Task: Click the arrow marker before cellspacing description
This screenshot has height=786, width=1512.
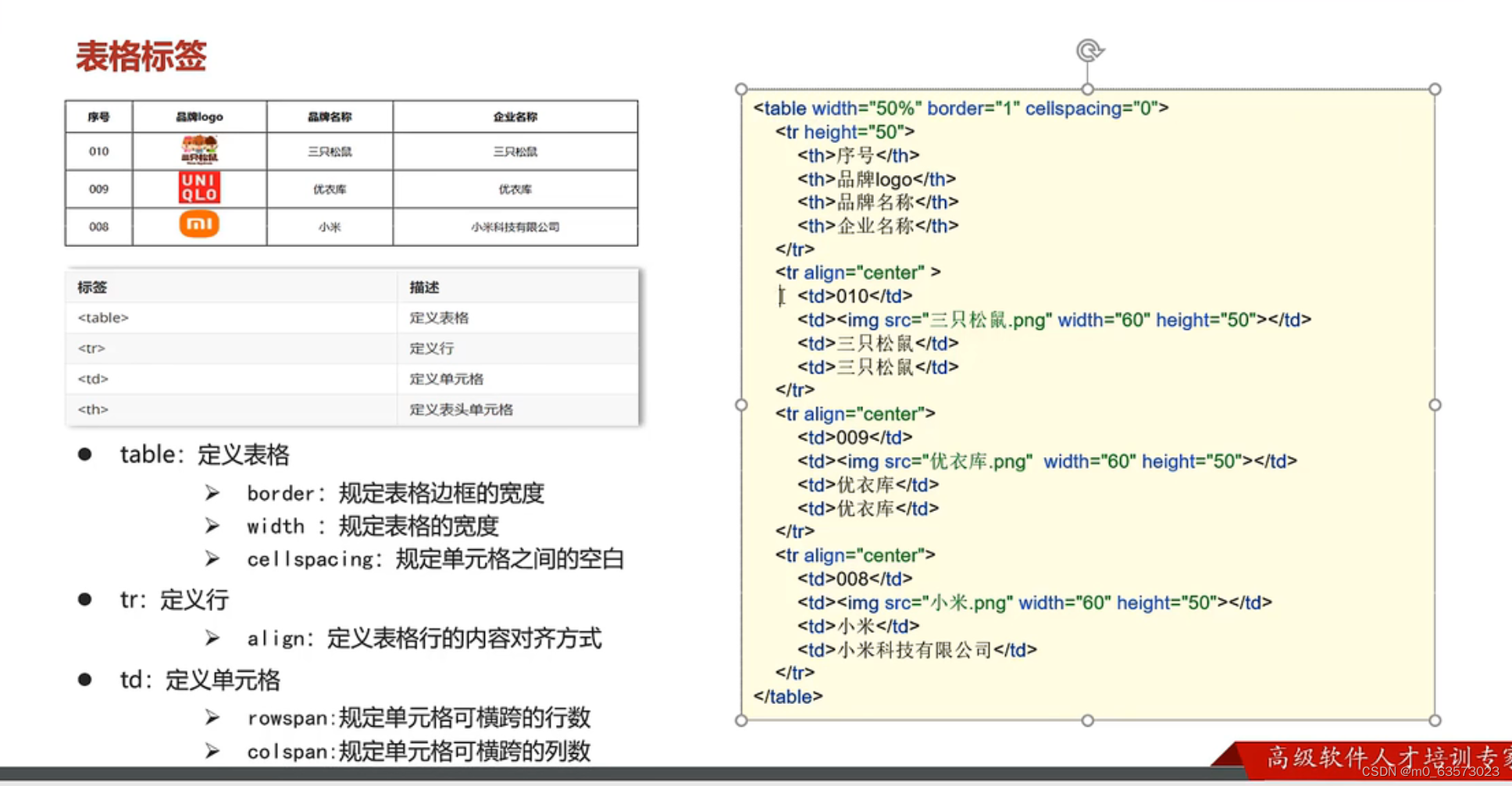Action: click(211, 558)
